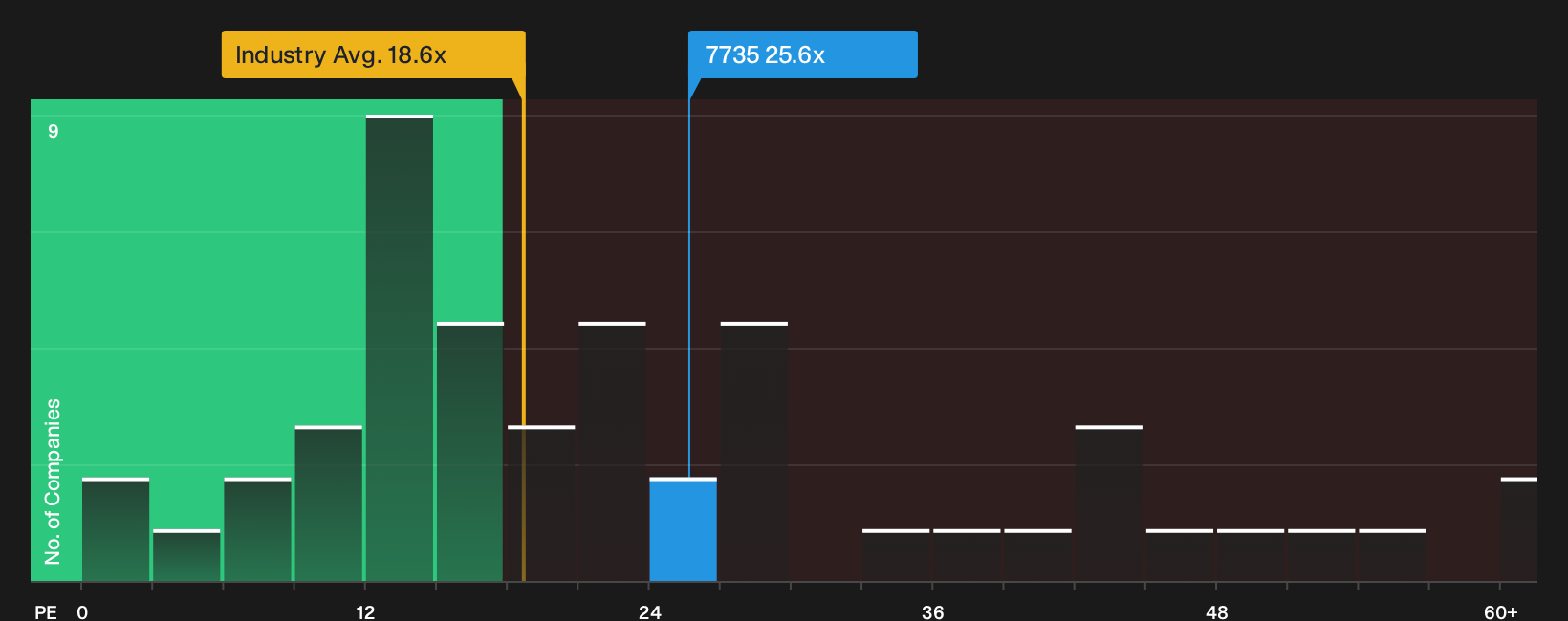Click the bar starting at the PE 48 tick
Screen dimensions: 1568x621
pos(1251,555)
